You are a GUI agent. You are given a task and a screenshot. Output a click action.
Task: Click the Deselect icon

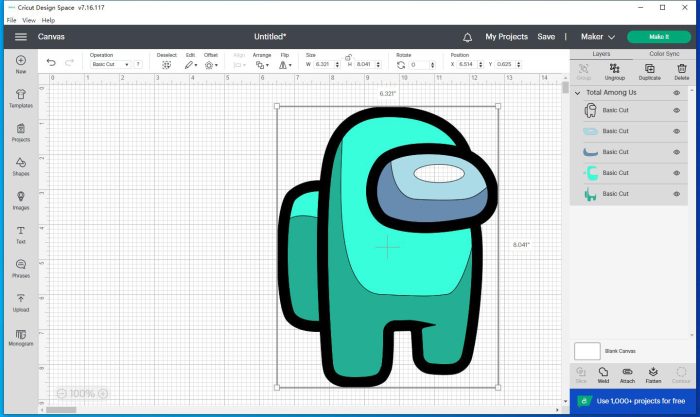click(167, 65)
